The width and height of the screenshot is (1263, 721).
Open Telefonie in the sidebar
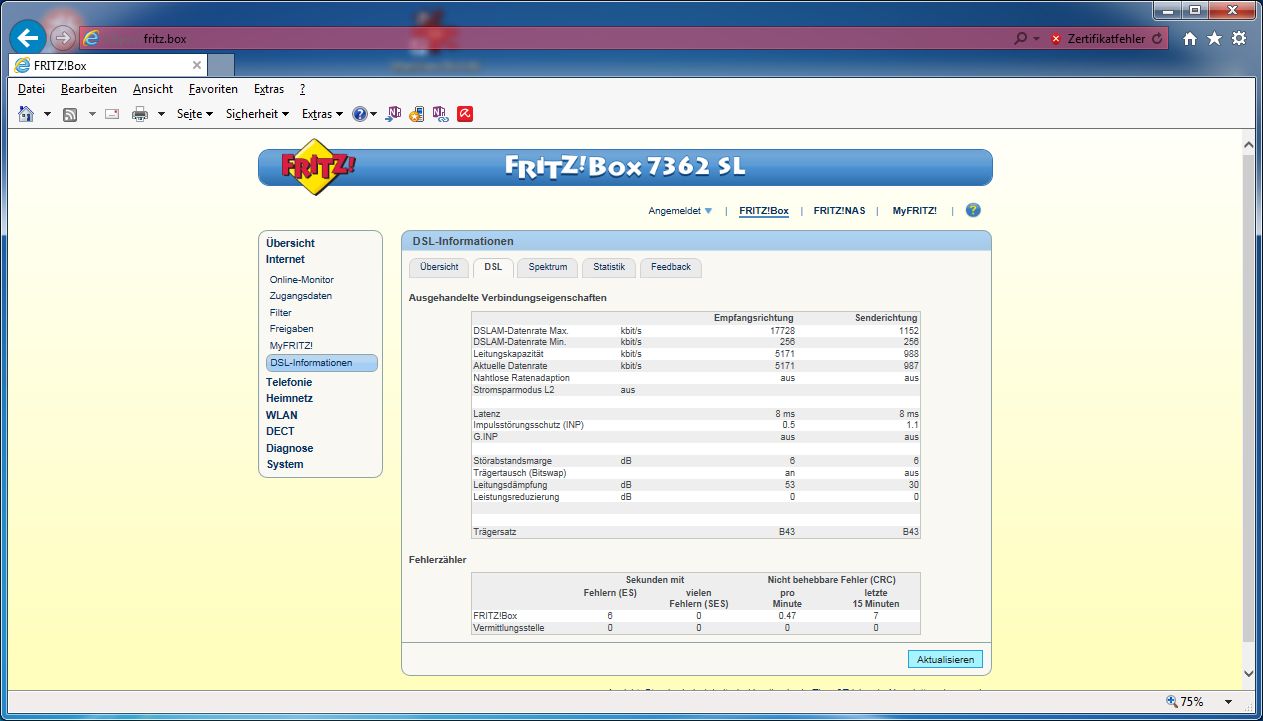[289, 382]
